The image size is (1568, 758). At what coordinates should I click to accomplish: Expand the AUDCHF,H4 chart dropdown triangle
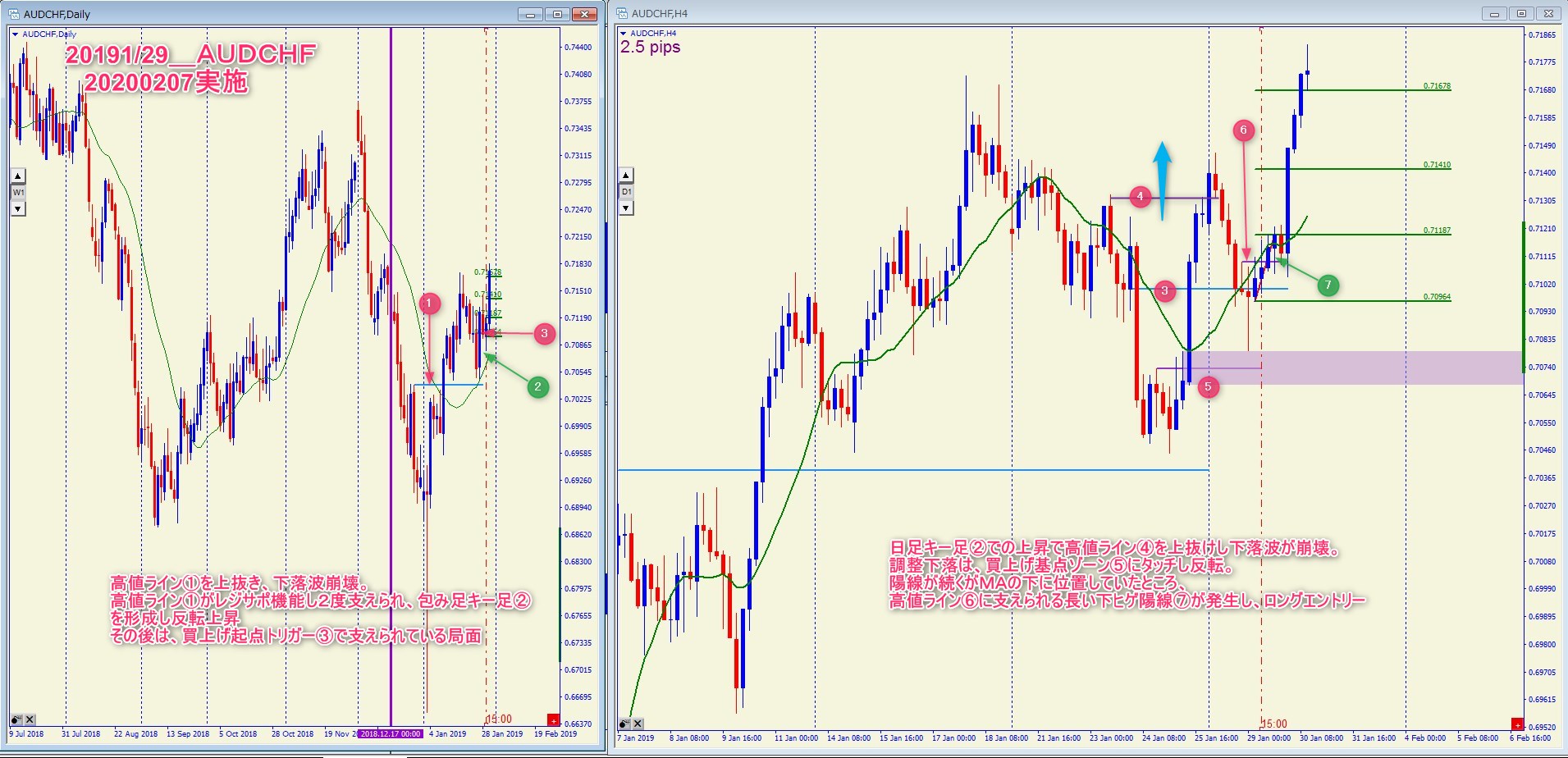(624, 34)
